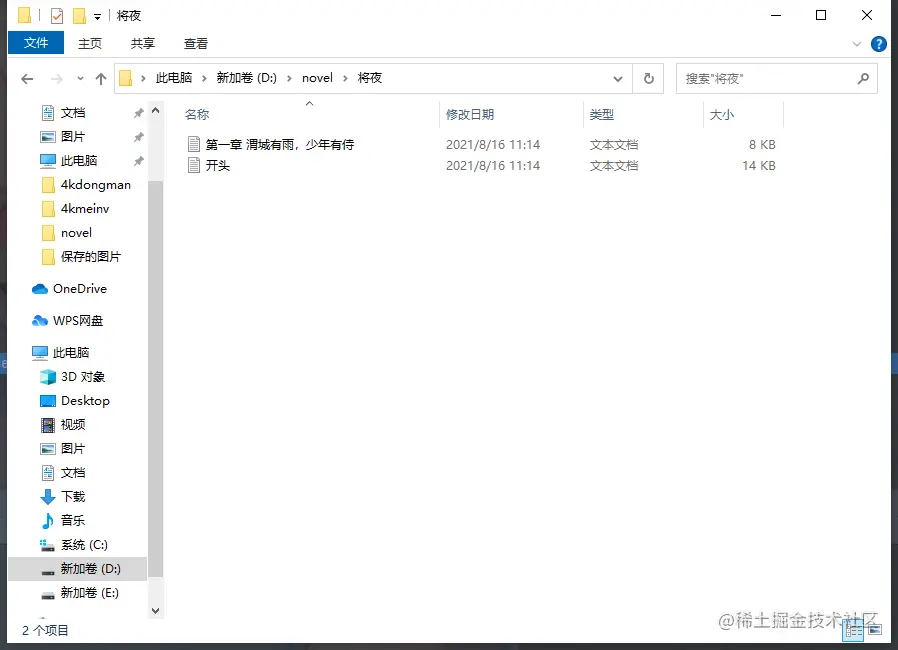Click the WPS网盘 cloud icon
This screenshot has width=898, height=650.
click(40, 321)
